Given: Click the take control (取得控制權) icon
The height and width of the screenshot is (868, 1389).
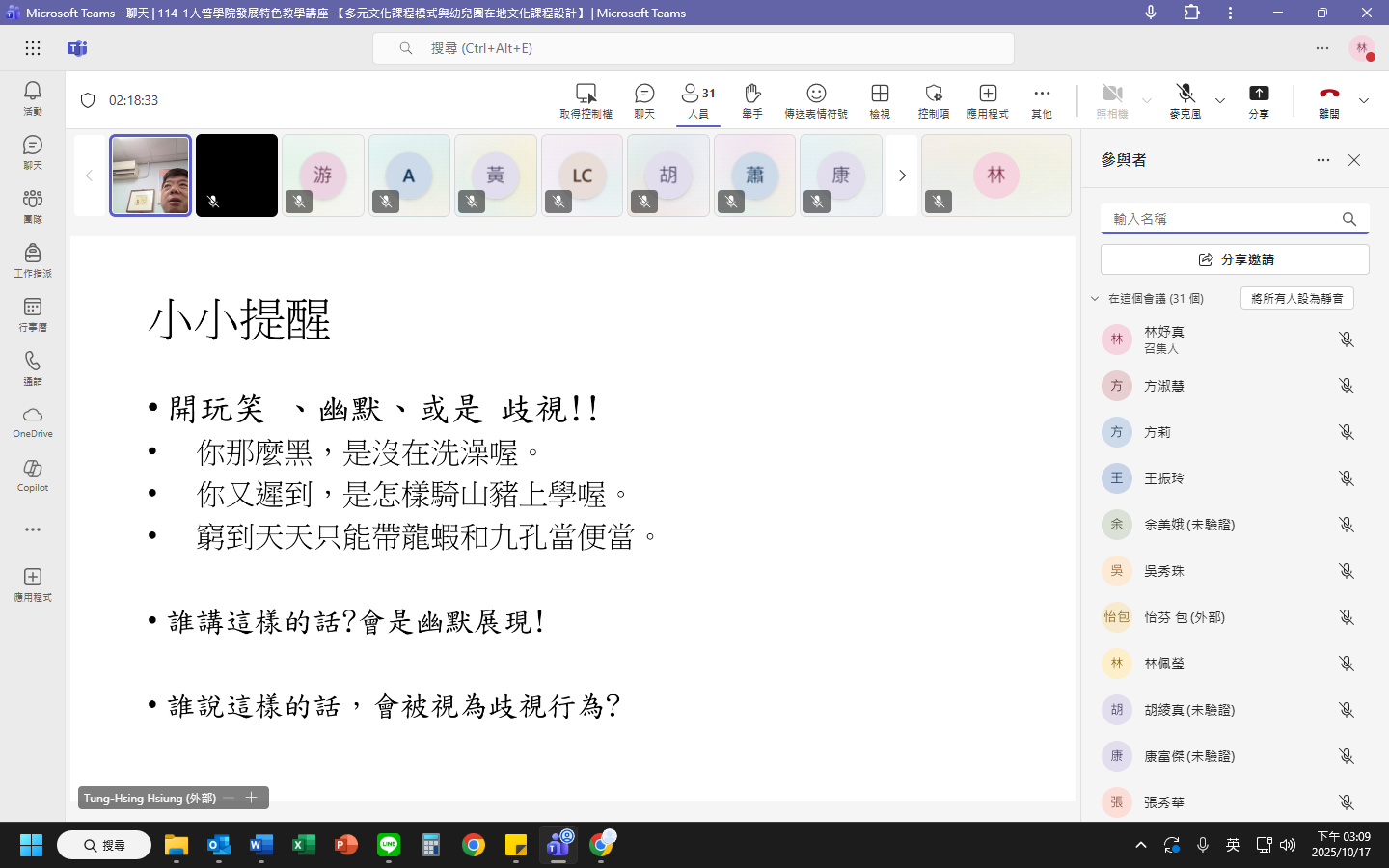Looking at the screenshot, I should point(586,99).
